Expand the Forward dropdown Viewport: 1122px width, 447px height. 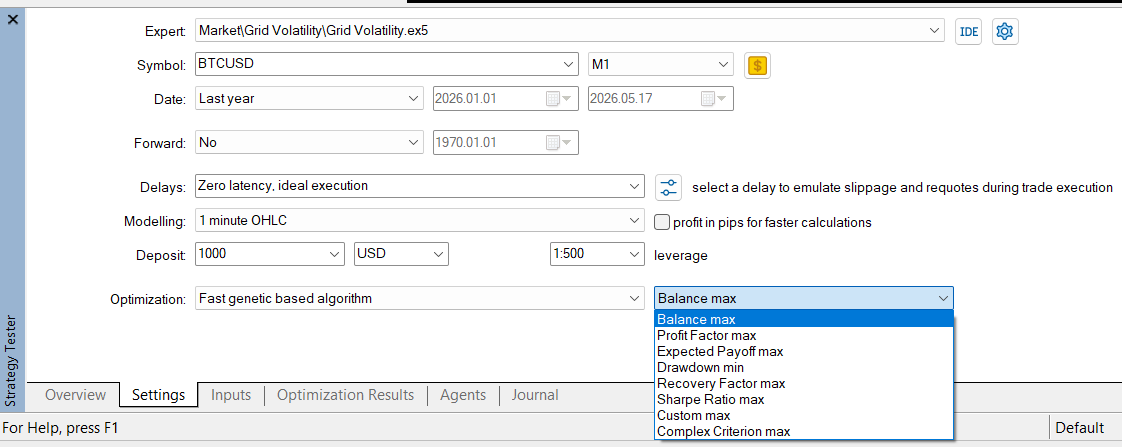point(413,142)
